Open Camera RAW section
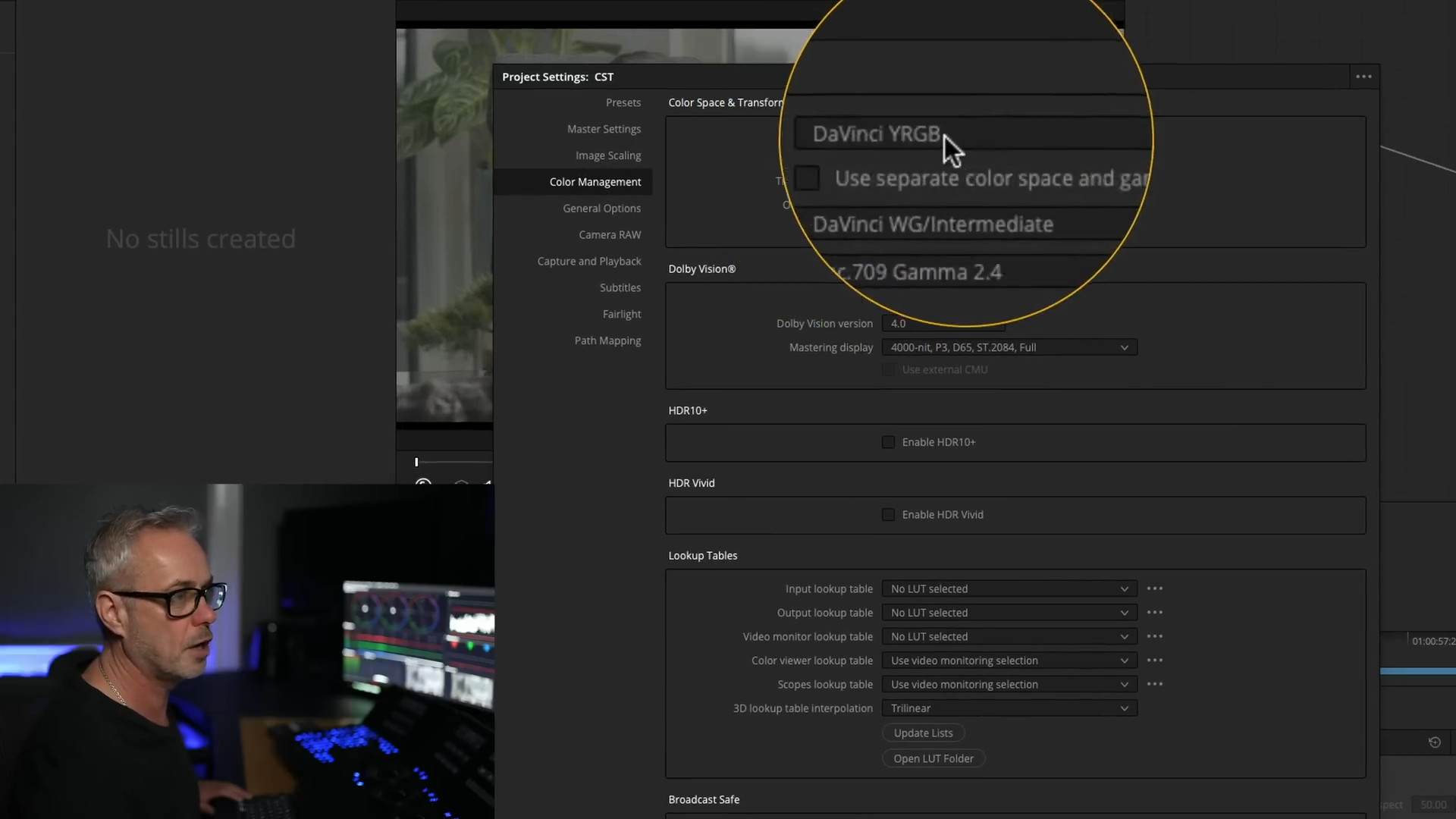 610,235
